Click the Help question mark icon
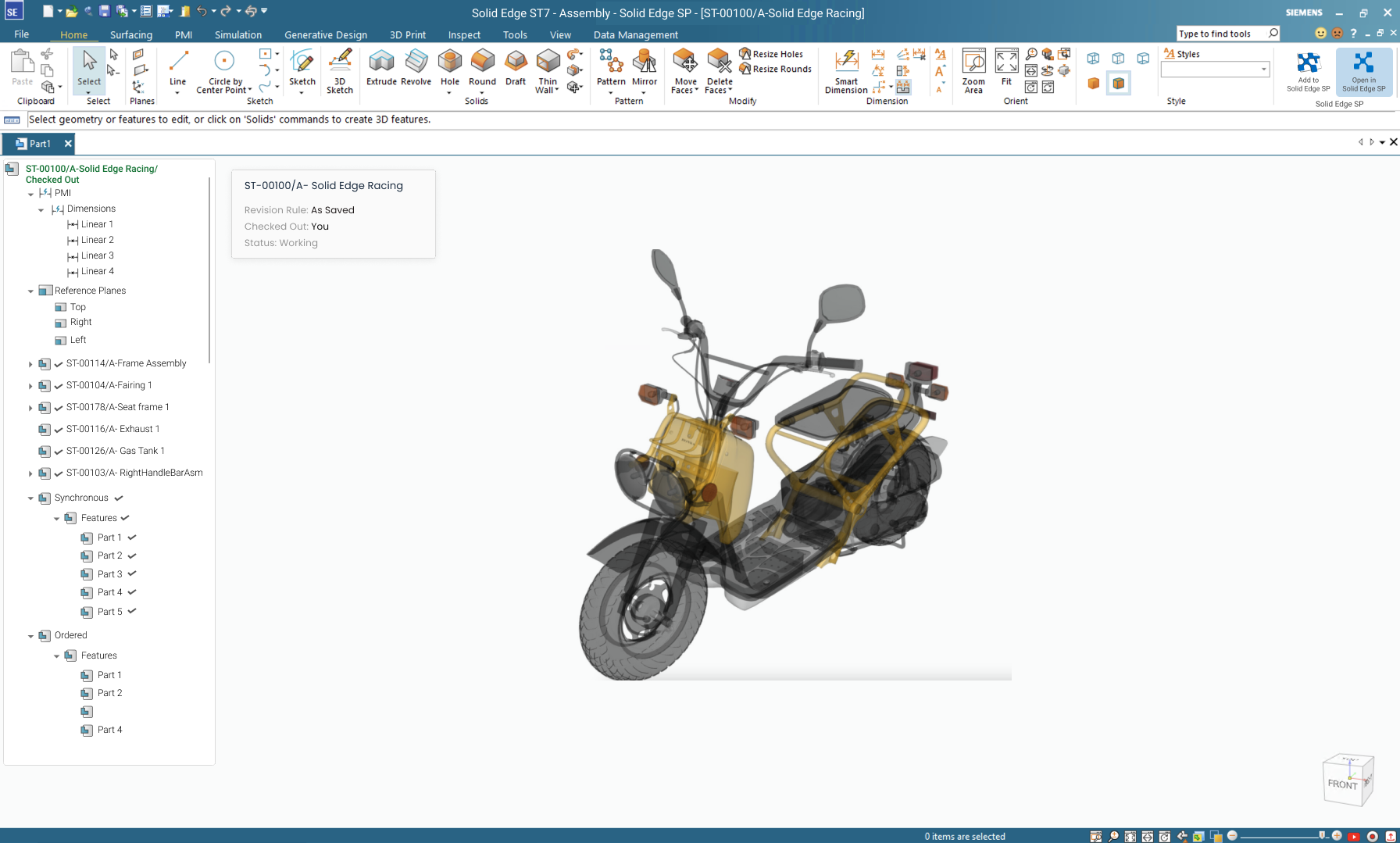The height and width of the screenshot is (843, 1400). pos(1353,34)
